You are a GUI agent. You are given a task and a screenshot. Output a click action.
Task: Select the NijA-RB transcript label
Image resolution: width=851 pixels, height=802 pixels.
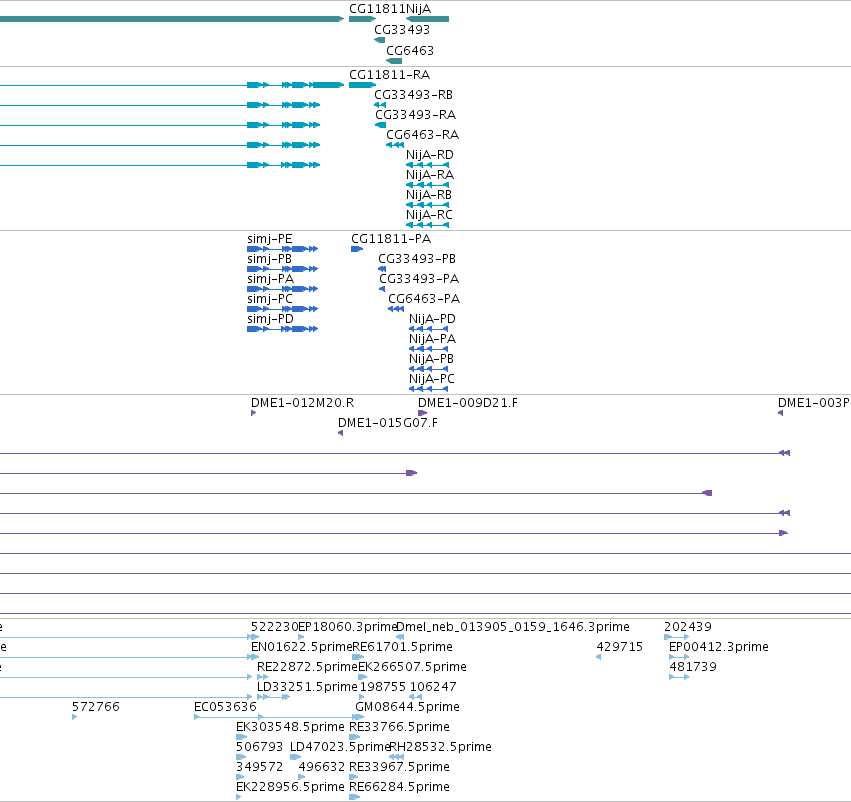[429, 195]
